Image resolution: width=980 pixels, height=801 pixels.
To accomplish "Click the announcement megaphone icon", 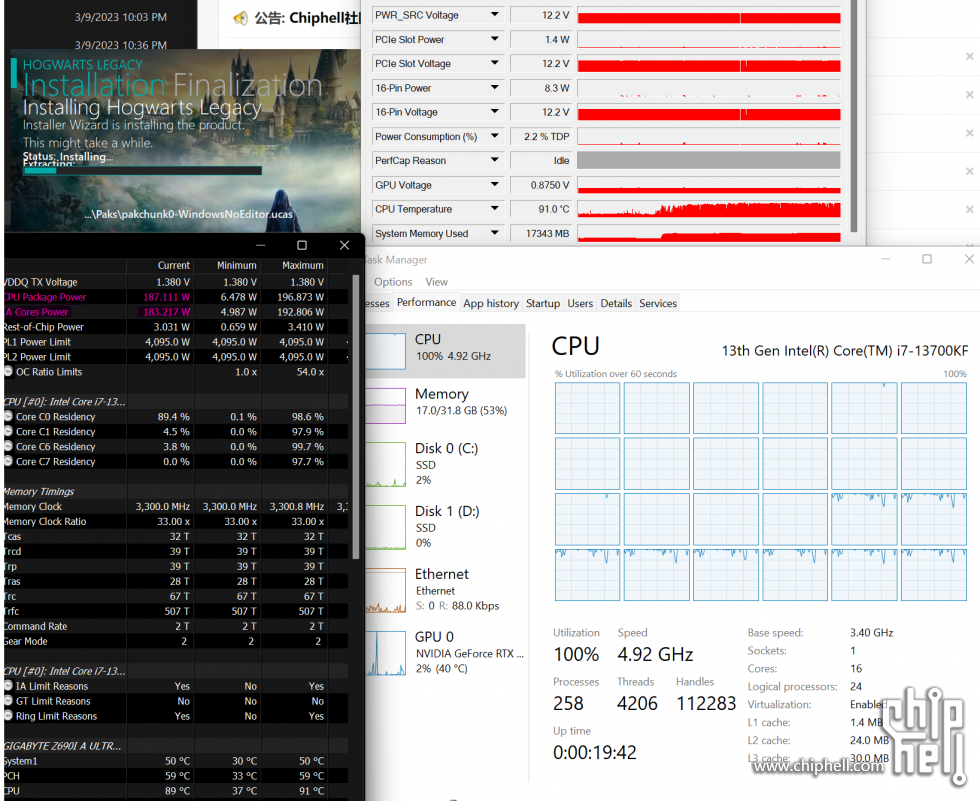I will (241, 19).
